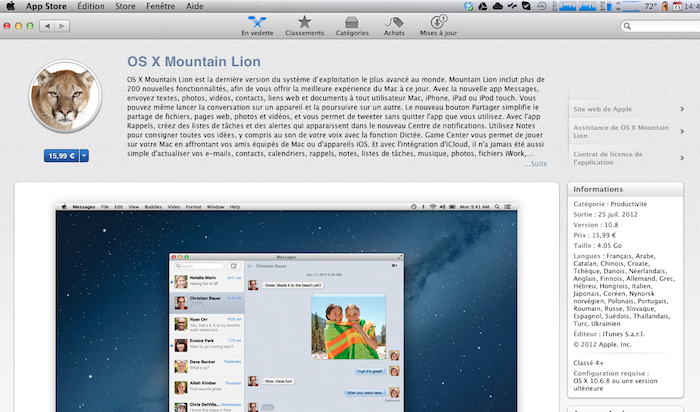Open the Aide menu
The width and height of the screenshot is (700, 412).
(195, 6)
